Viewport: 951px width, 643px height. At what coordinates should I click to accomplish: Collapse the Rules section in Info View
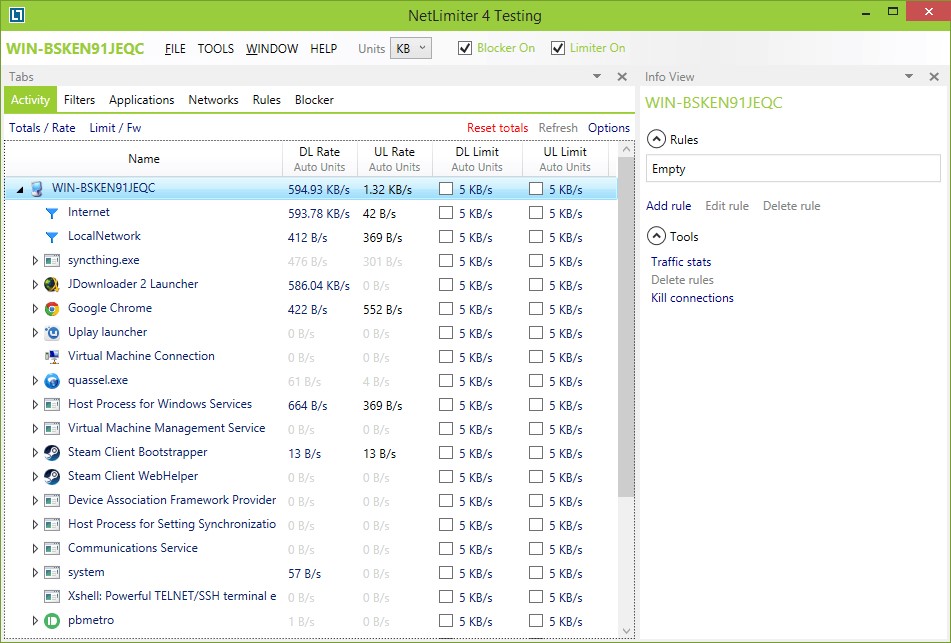tap(656, 140)
